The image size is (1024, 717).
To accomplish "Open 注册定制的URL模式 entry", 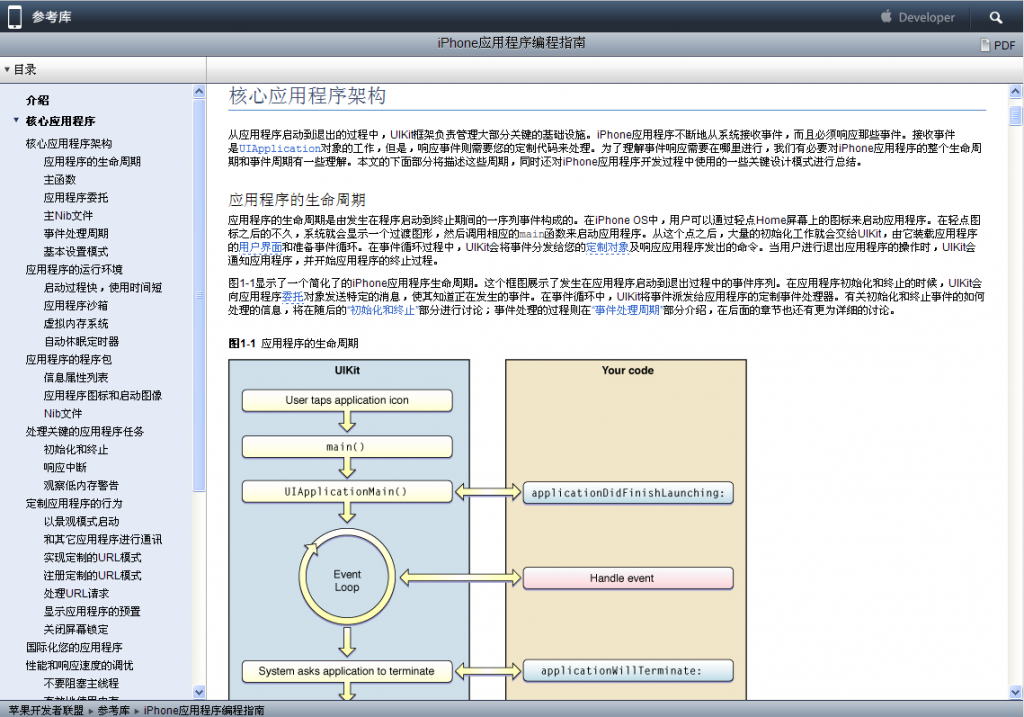I will (92, 575).
